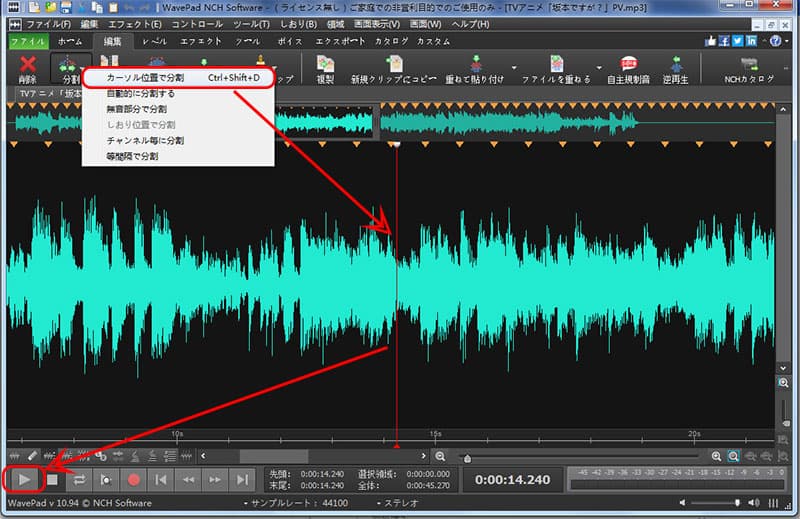800x519 pixels.
Task: Select 無音部分で分割 menu entry
Action: click(178, 109)
